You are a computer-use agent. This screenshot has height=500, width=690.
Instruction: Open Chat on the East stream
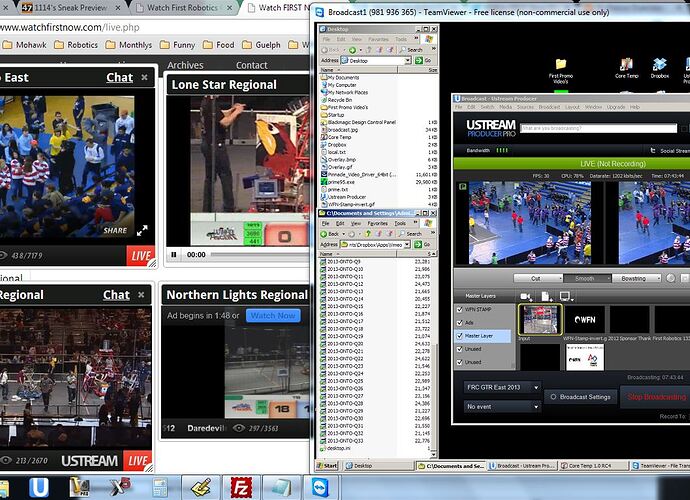click(x=119, y=77)
